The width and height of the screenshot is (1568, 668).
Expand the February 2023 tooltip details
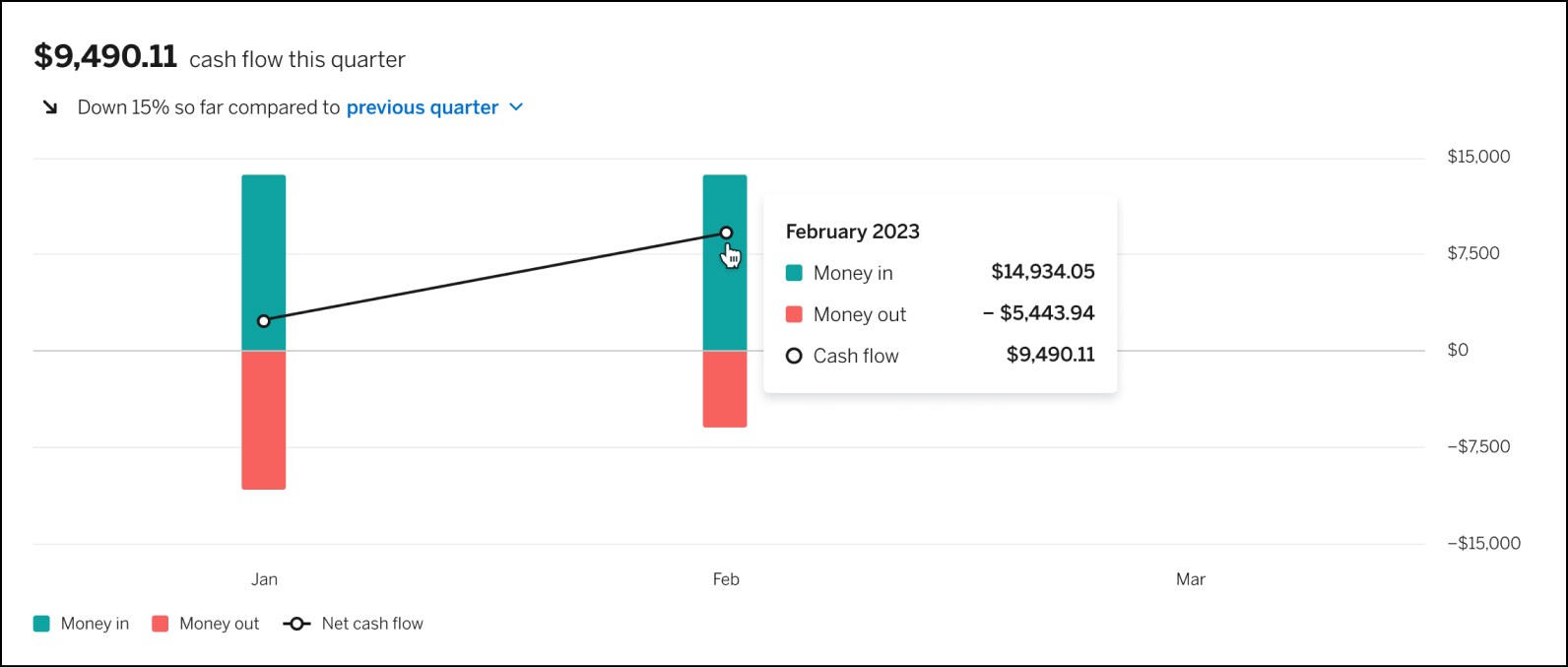click(852, 231)
